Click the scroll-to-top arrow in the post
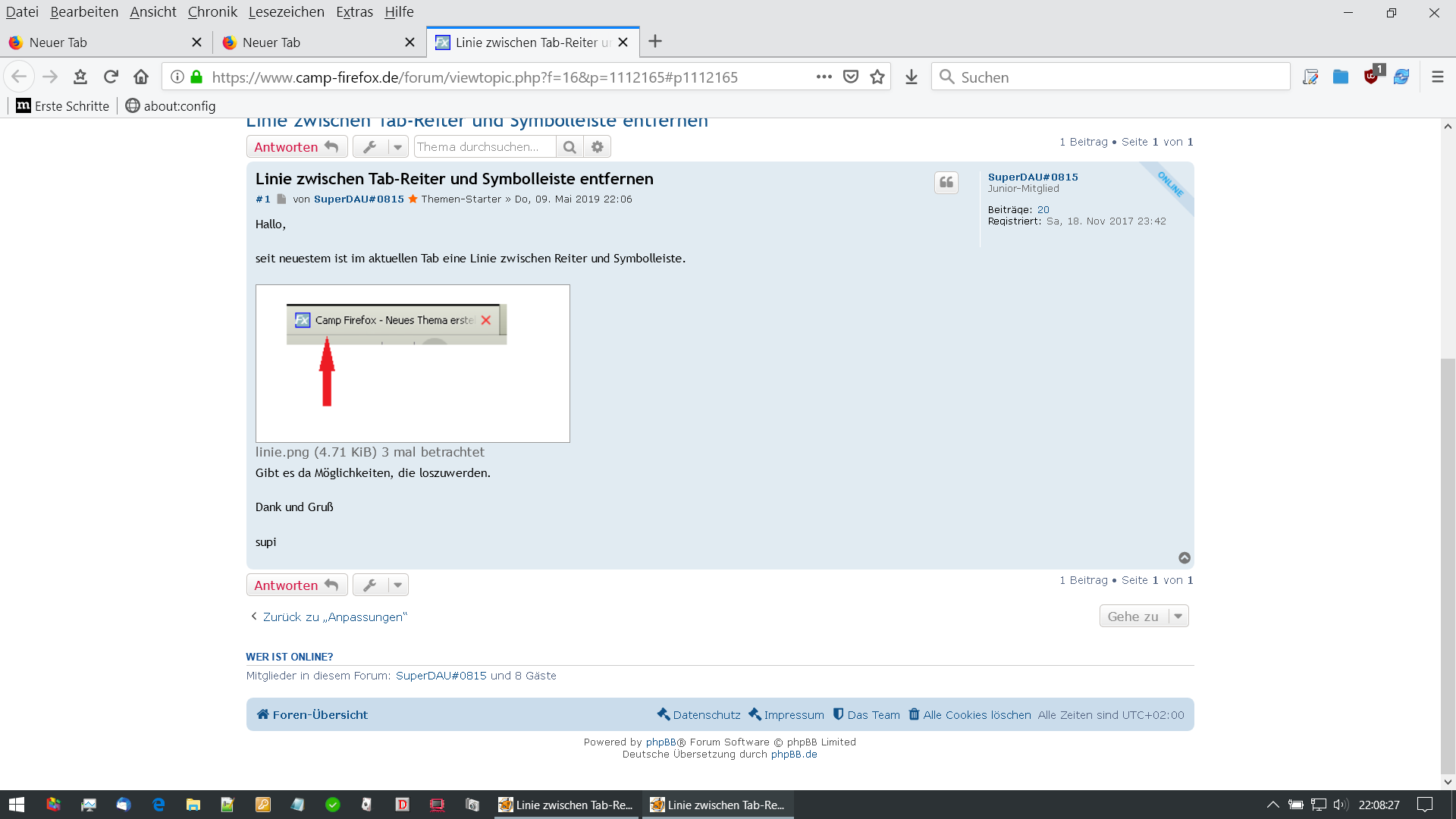 click(1185, 558)
